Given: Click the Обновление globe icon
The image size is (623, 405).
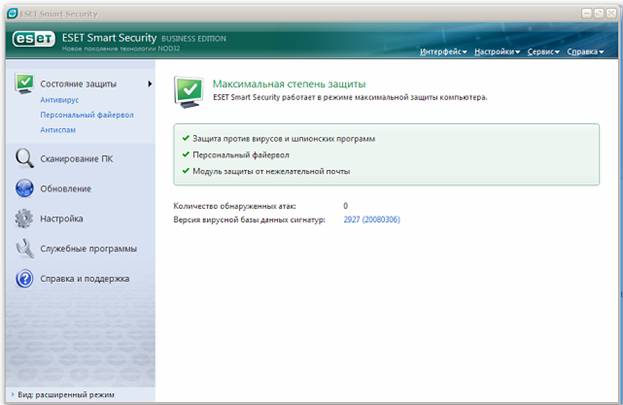Looking at the screenshot, I should pyautogui.click(x=24, y=188).
